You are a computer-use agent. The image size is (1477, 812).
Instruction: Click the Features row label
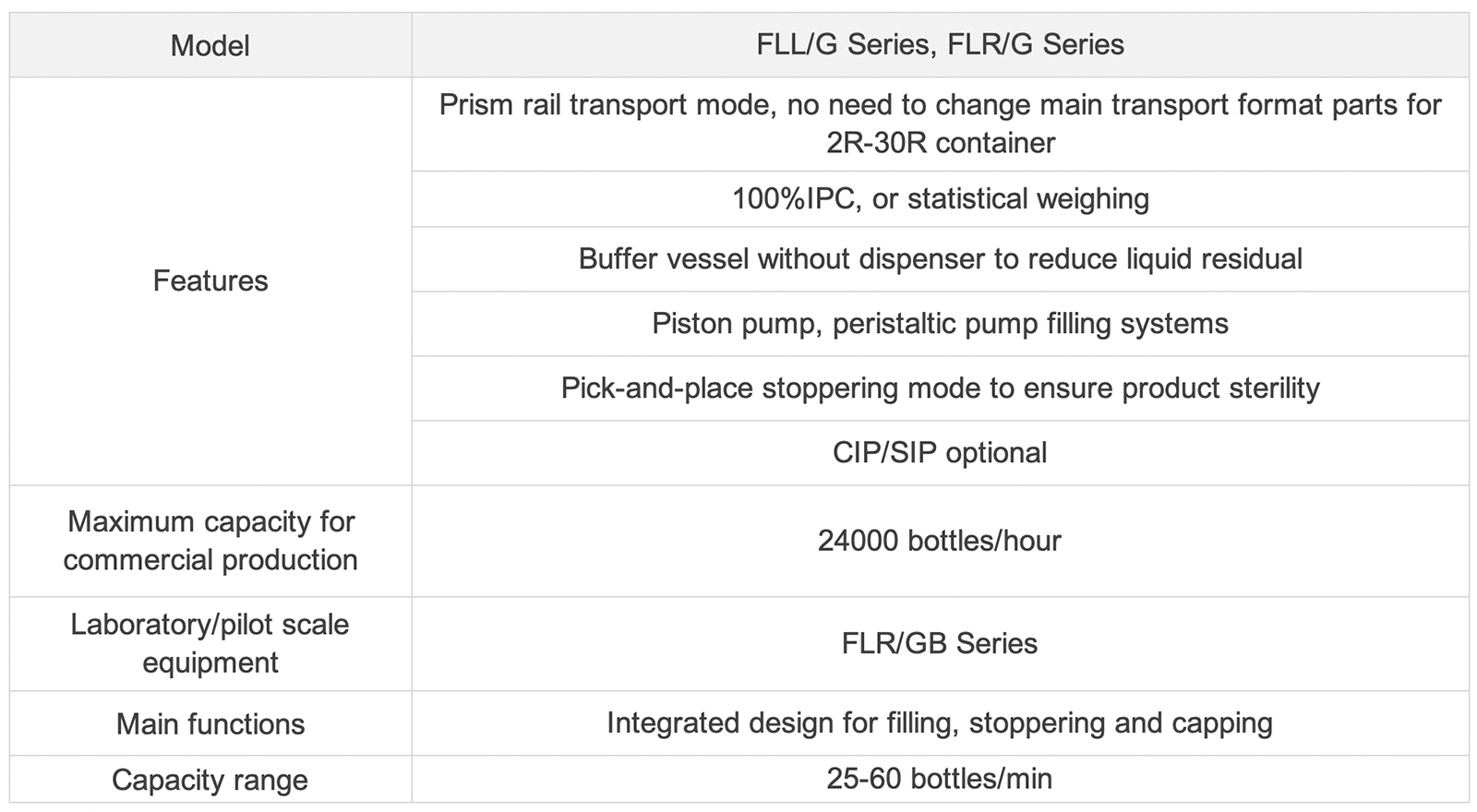[x=210, y=281]
